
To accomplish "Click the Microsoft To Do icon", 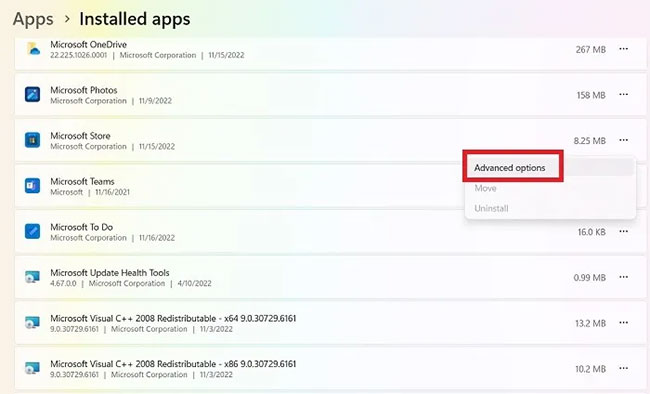I will 32,231.
